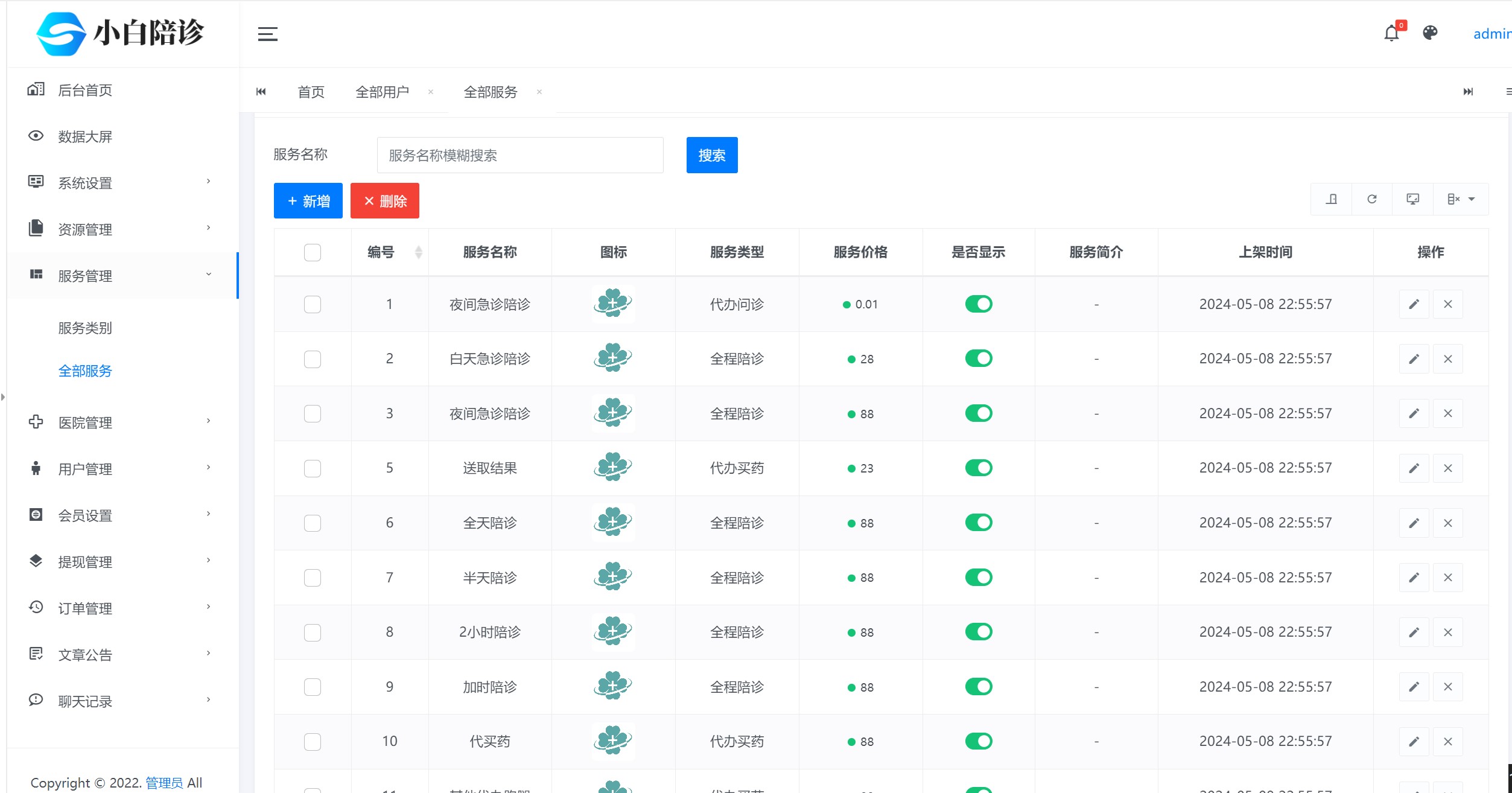Collapse the 服务管理 menu
Screen dimensions: 1512x793
coord(123,275)
